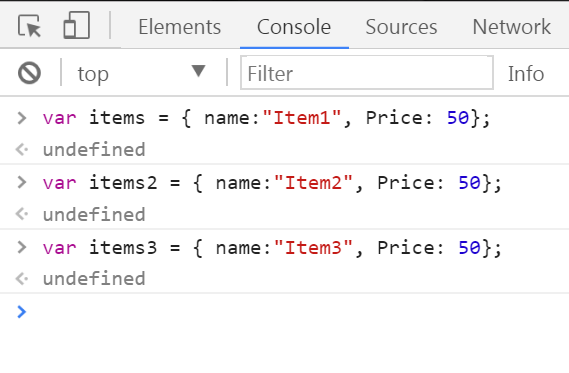Screen dimensions: 569x373
Task: Clear the console with the ban icon
Action: click(x=29, y=73)
